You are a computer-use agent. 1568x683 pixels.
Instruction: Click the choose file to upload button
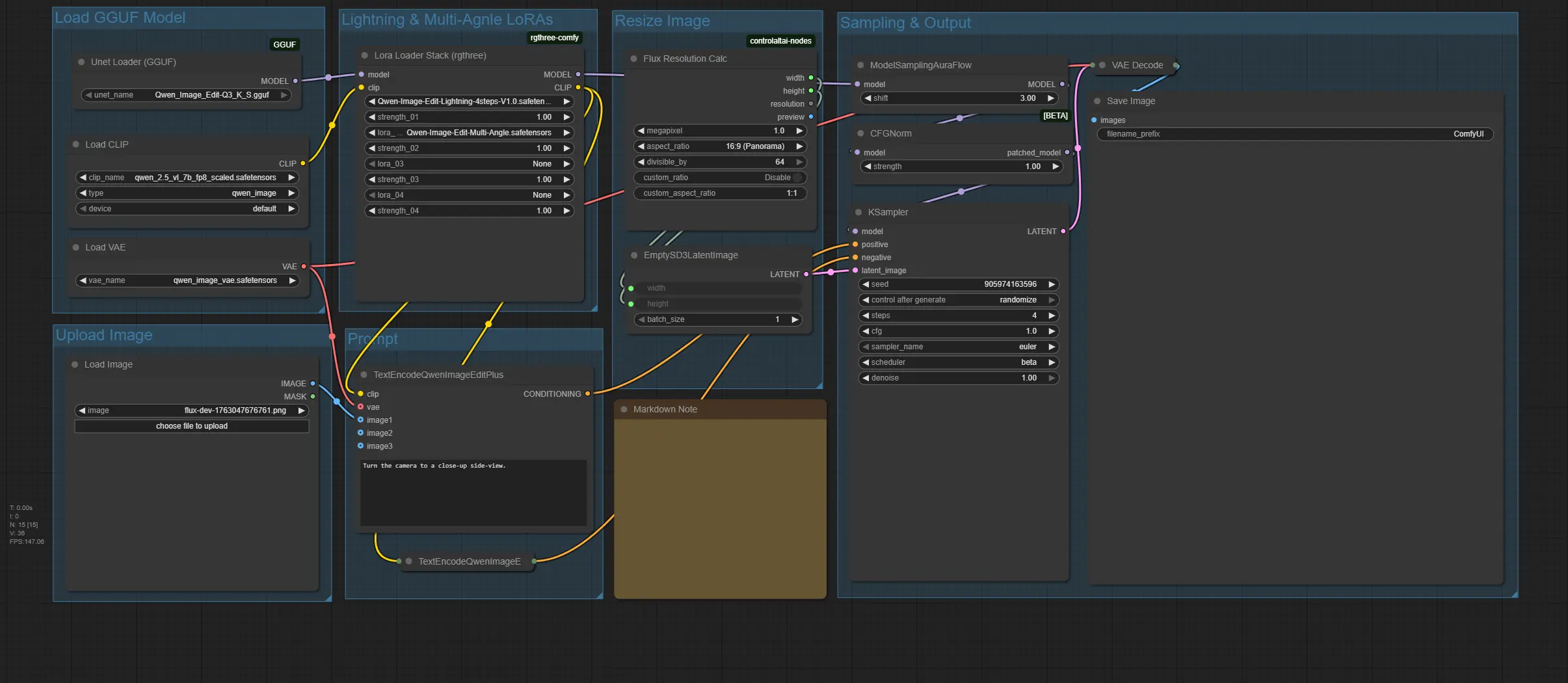(192, 427)
